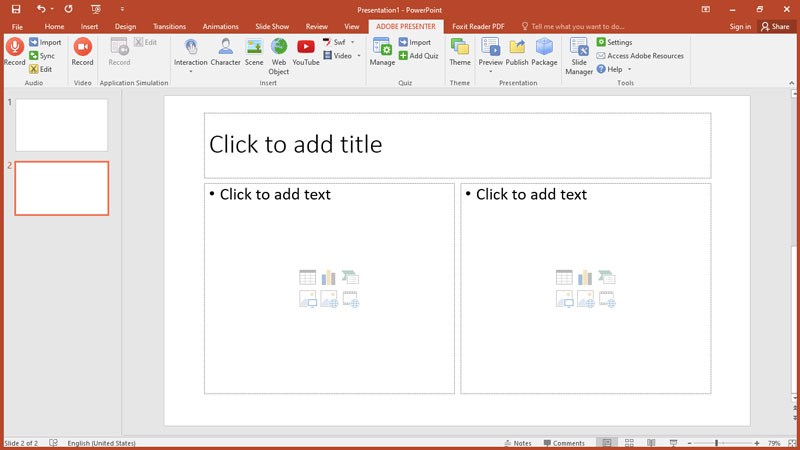Start Slide Show from status bar
This screenshot has height=450, width=800.
(673, 443)
